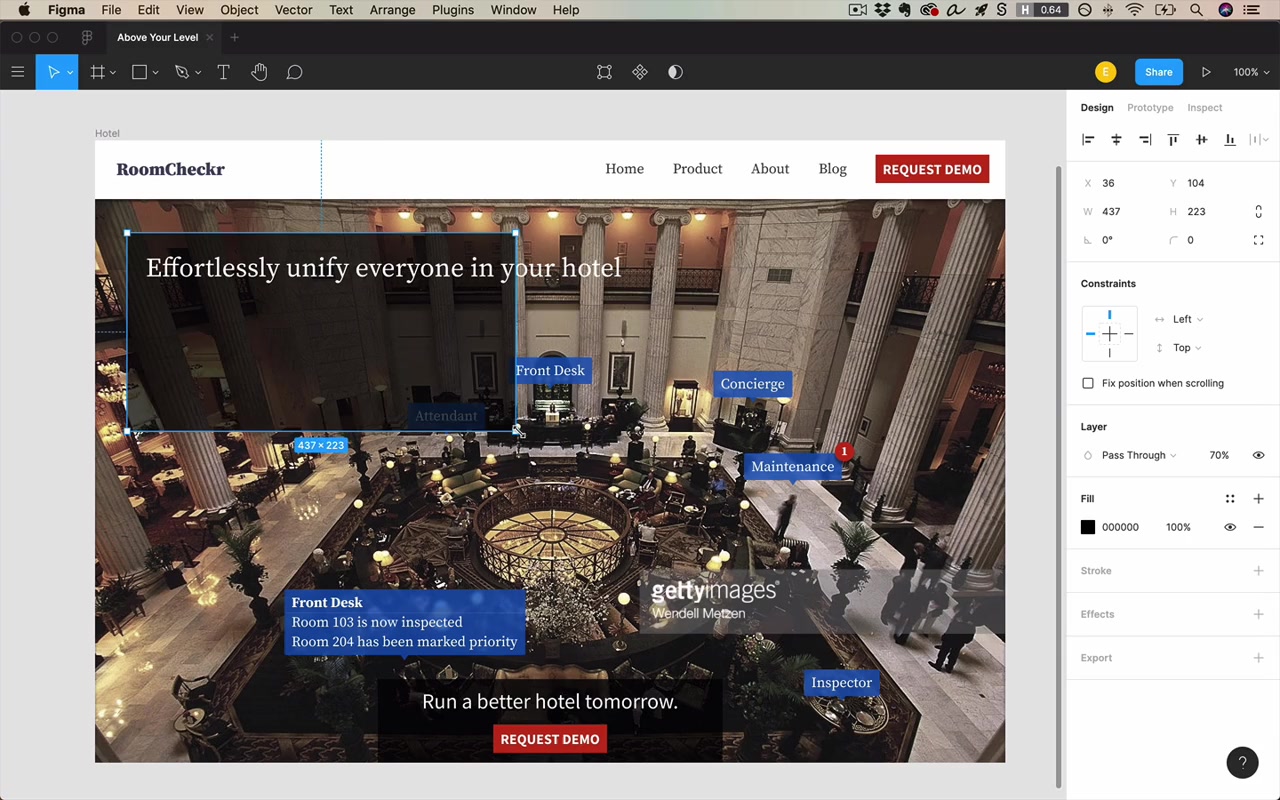Add a new Stroke with plus
The width and height of the screenshot is (1280, 800).
pos(1258,571)
